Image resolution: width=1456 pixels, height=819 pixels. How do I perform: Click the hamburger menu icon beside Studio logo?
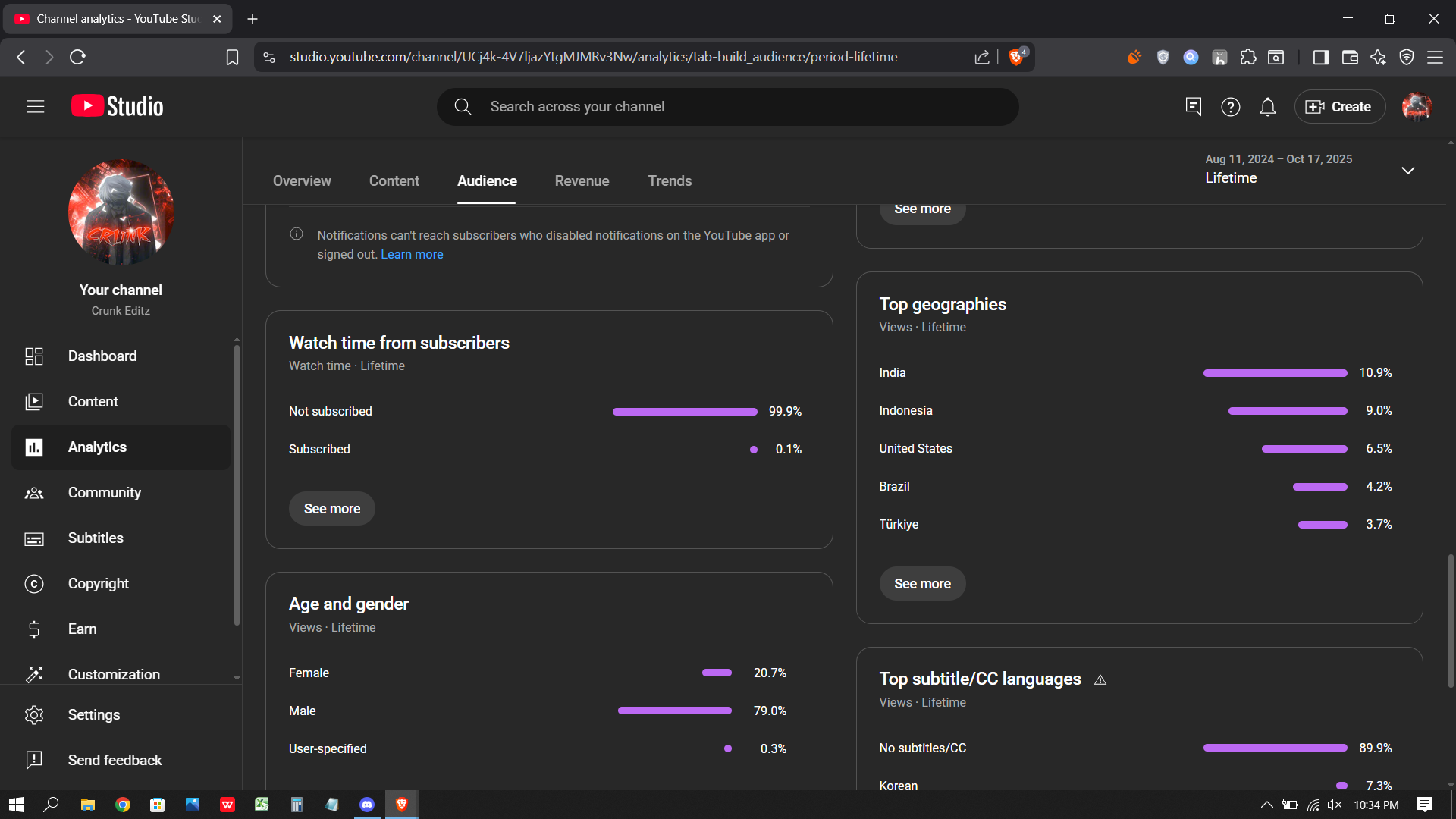pos(36,107)
